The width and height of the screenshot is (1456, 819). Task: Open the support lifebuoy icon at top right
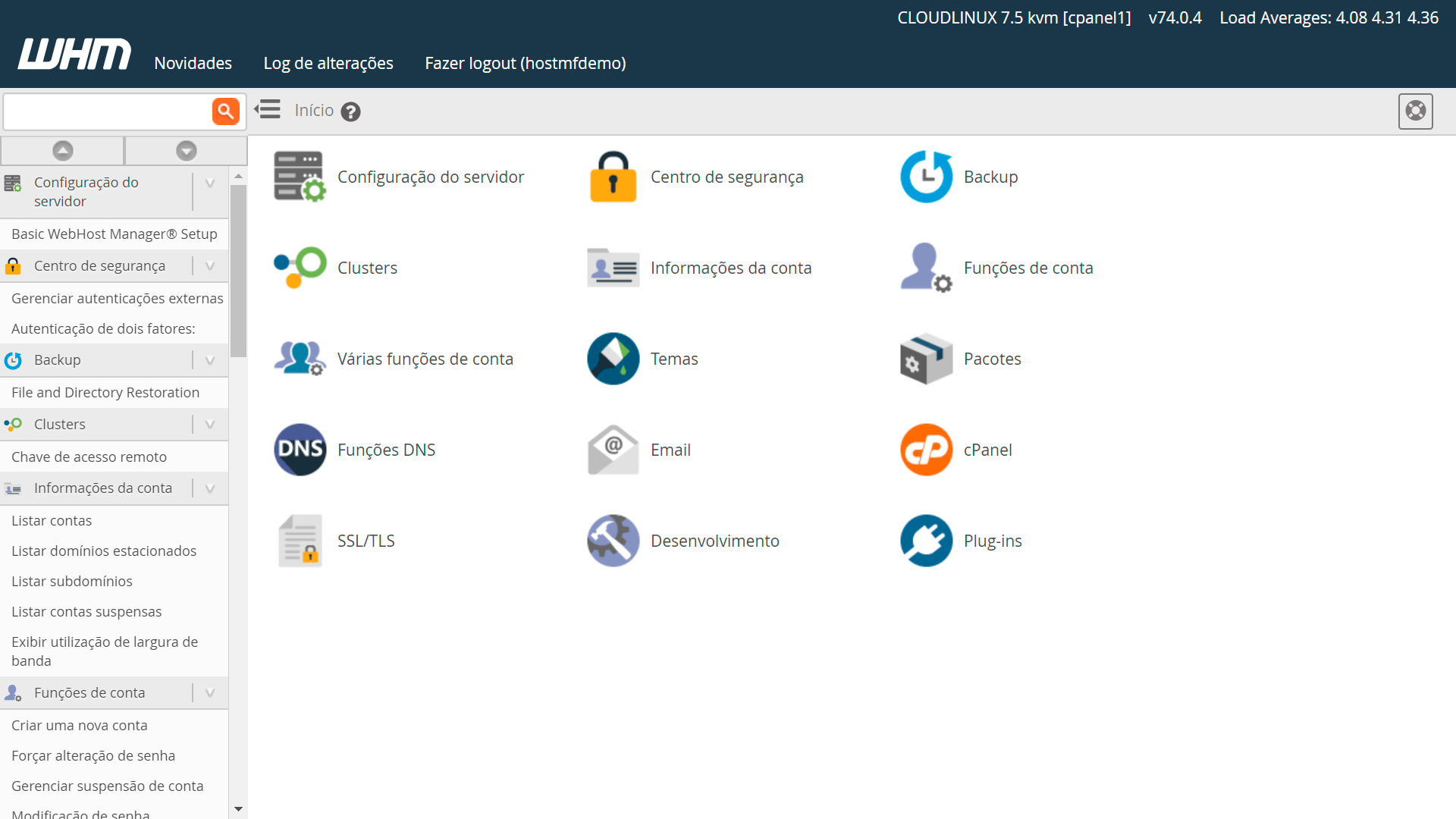(x=1415, y=111)
